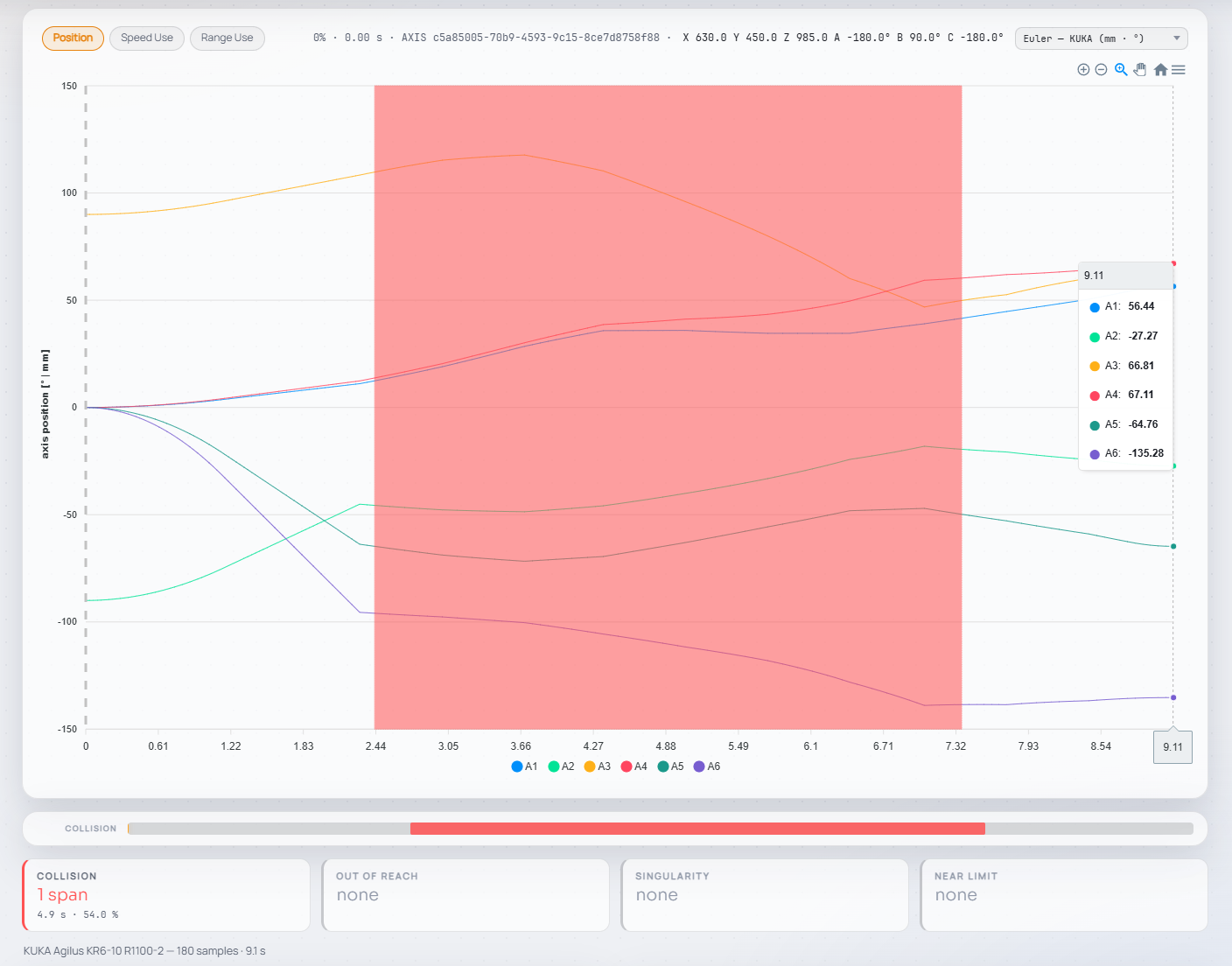Click the Singularity status card
Viewport: 1232px width, 966px height.
point(765,895)
